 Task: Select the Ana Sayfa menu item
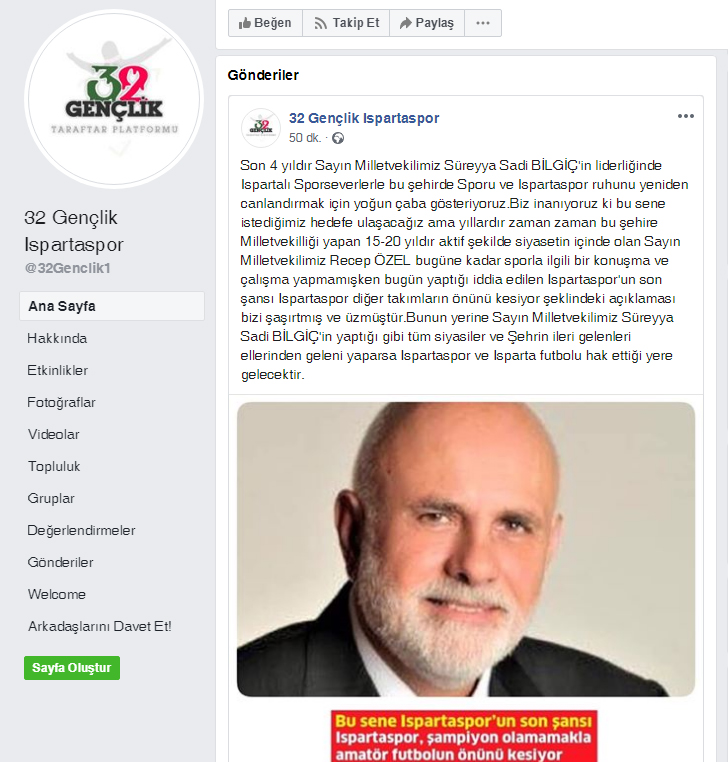(x=112, y=306)
